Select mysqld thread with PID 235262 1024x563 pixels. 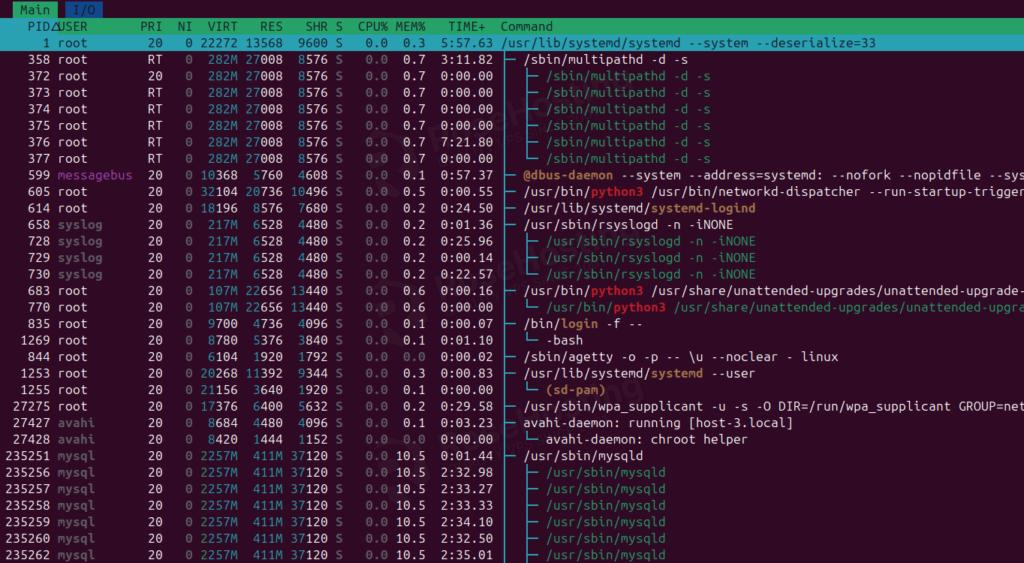click(512, 555)
